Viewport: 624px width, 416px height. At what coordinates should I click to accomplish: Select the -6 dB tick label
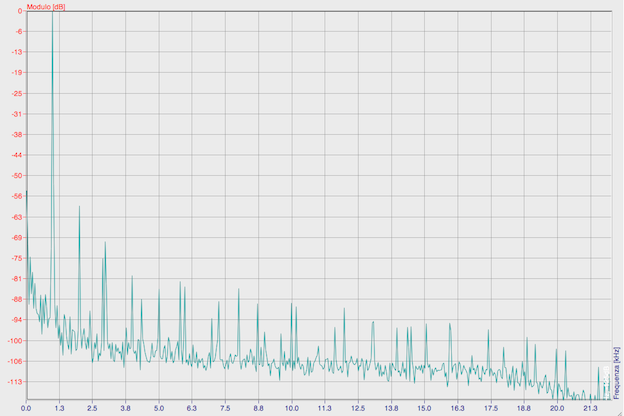pos(18,31)
